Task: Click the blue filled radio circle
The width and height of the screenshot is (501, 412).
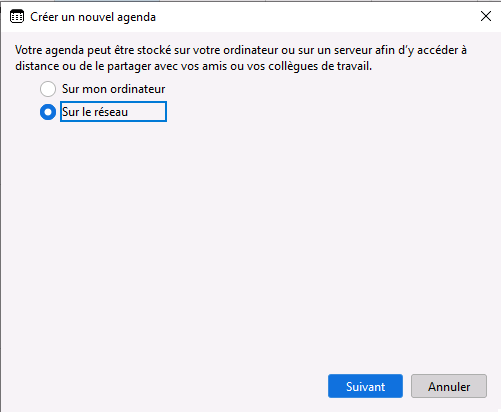Action: (48, 112)
